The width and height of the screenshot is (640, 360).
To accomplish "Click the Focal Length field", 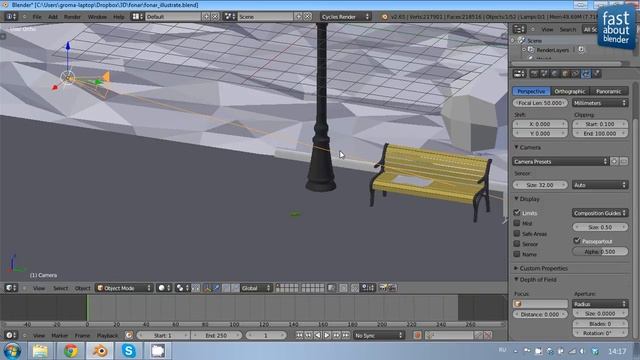I will pyautogui.click(x=540, y=103).
